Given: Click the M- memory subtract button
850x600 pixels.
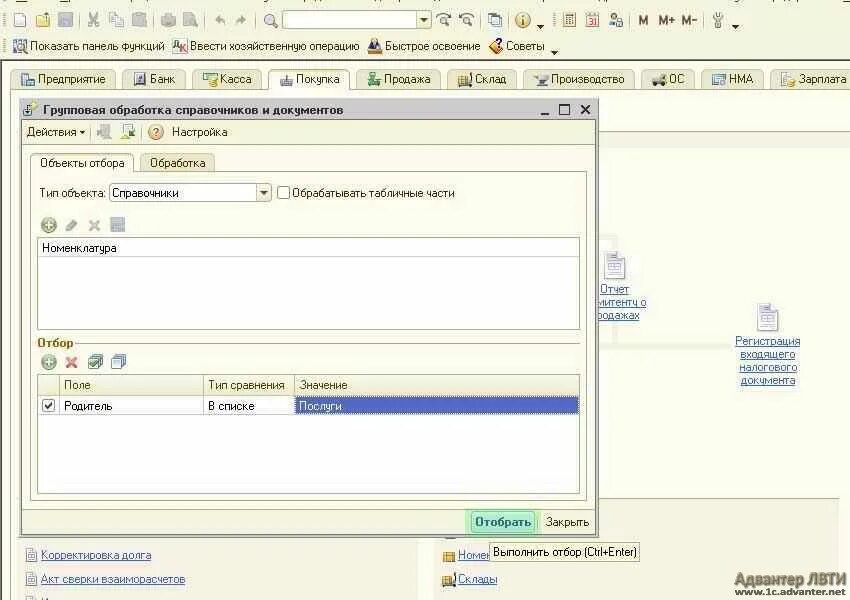Looking at the screenshot, I should [x=689, y=21].
